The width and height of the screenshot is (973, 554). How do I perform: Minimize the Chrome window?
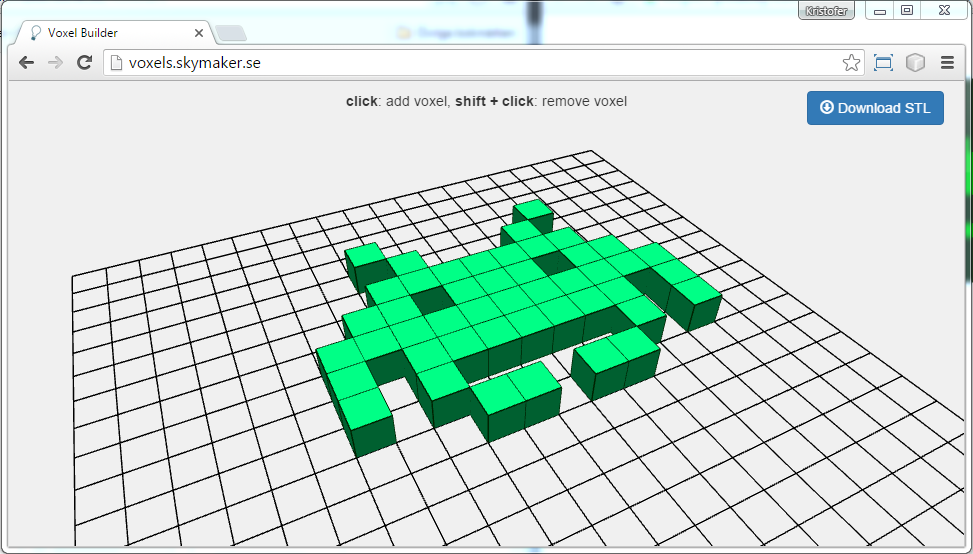[879, 11]
